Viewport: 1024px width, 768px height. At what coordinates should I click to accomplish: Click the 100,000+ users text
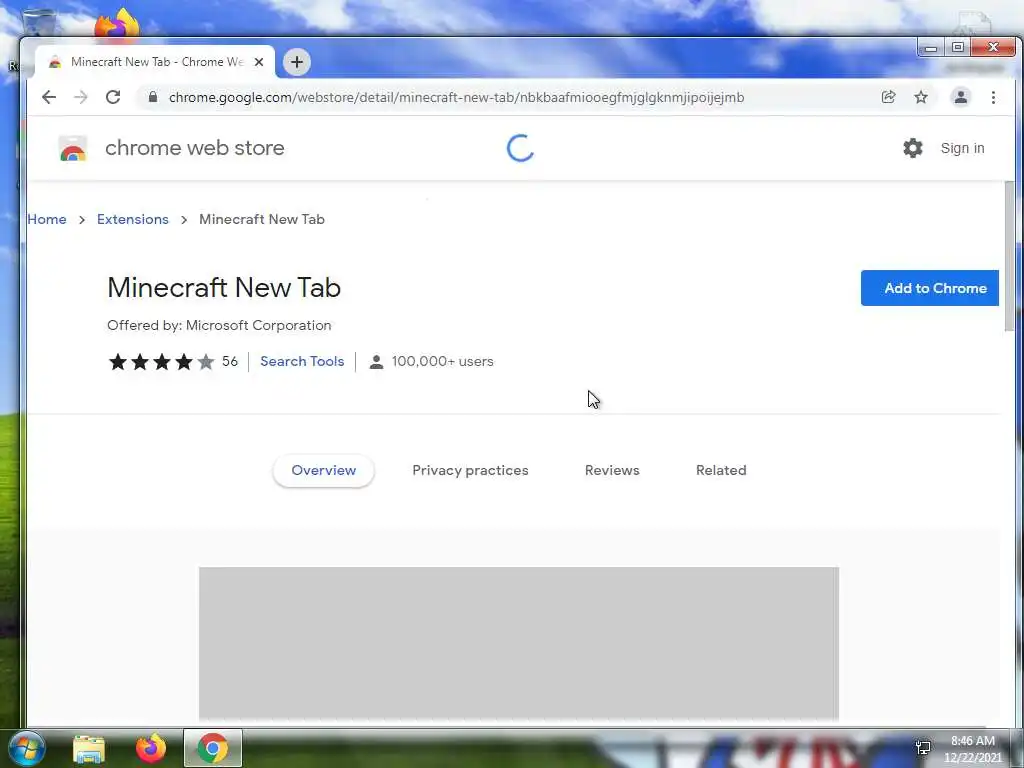pos(442,361)
